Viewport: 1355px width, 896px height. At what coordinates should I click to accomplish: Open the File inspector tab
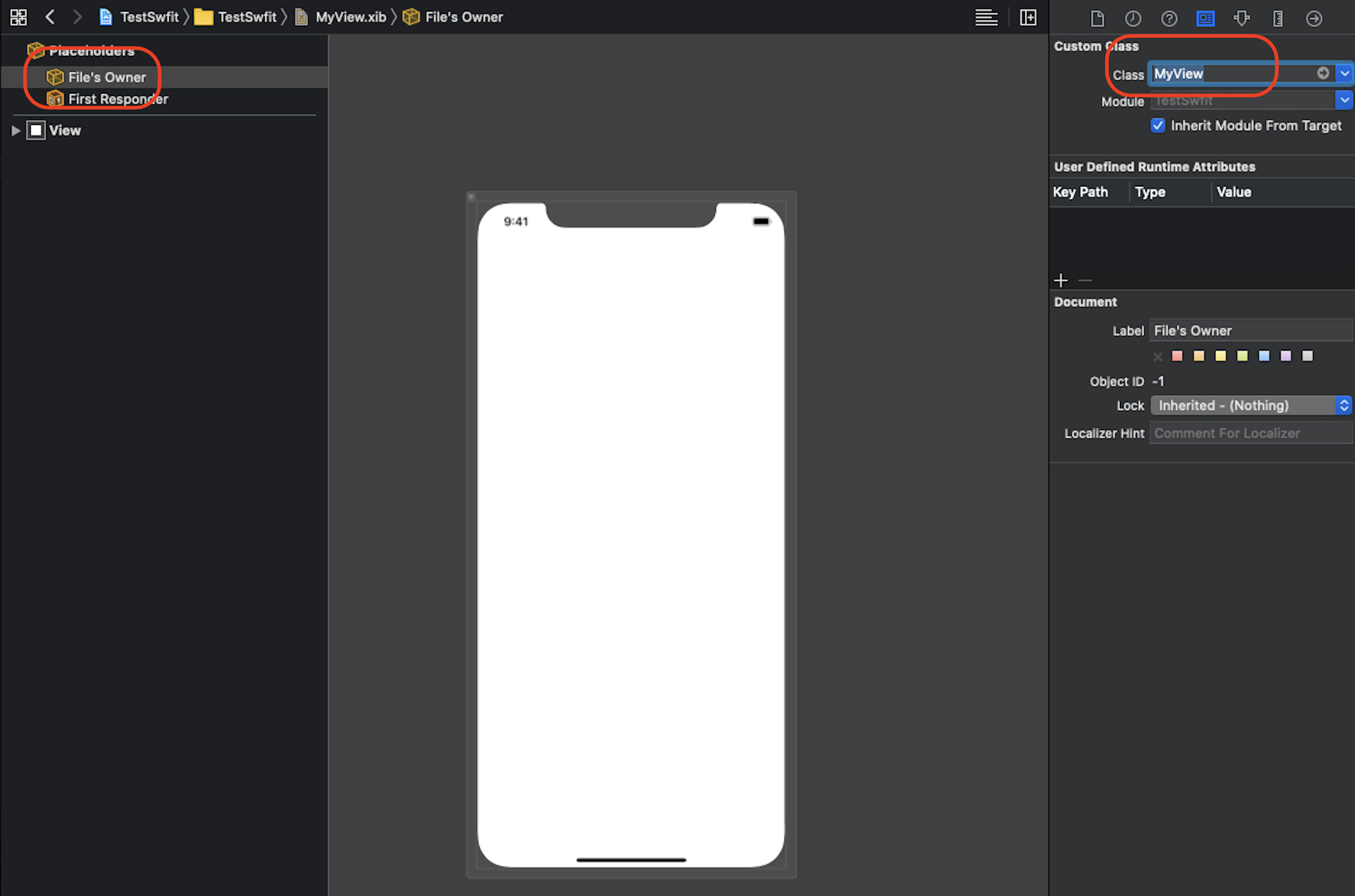(x=1097, y=18)
